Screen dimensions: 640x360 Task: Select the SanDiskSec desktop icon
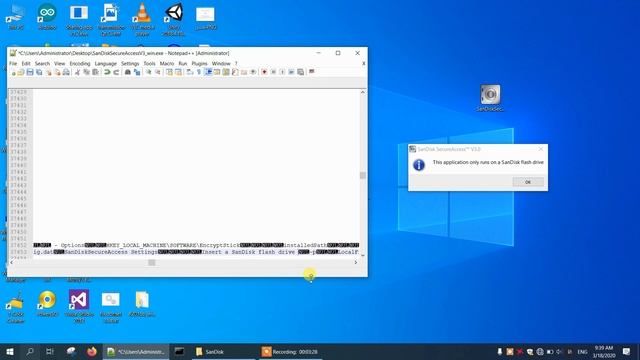pos(490,98)
